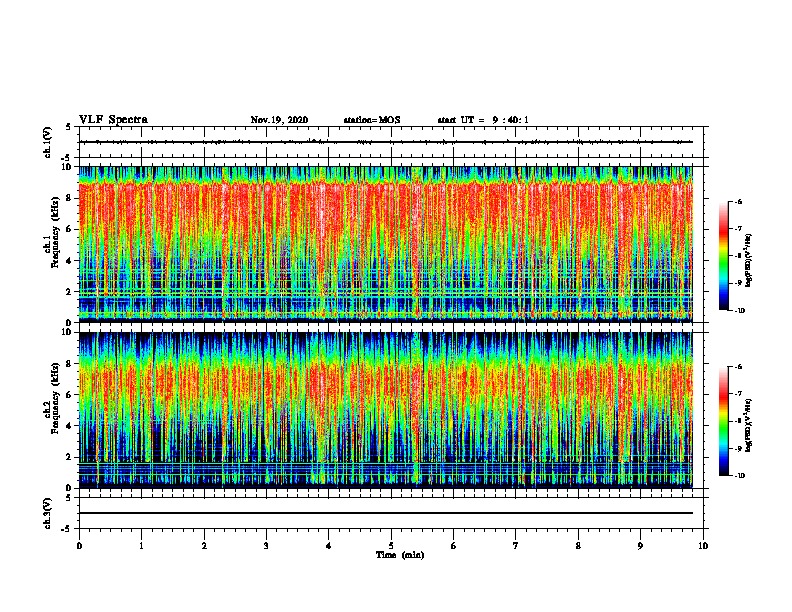The height and width of the screenshot is (612, 792).
Task: Click the Time axis tick label "3"
Action: (266, 546)
